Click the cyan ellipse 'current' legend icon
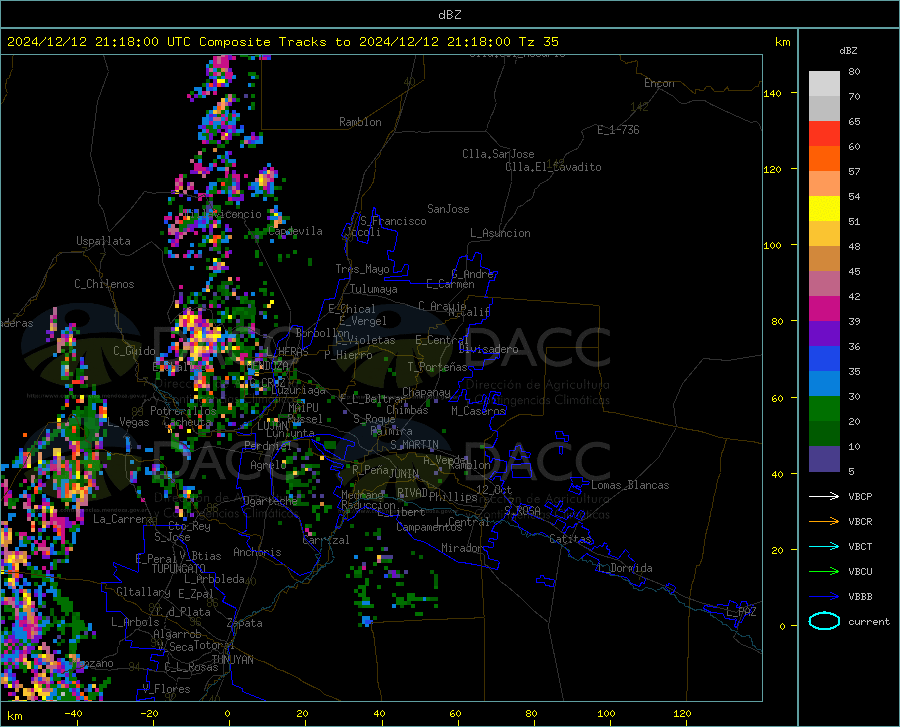The width and height of the screenshot is (900, 727). point(824,621)
